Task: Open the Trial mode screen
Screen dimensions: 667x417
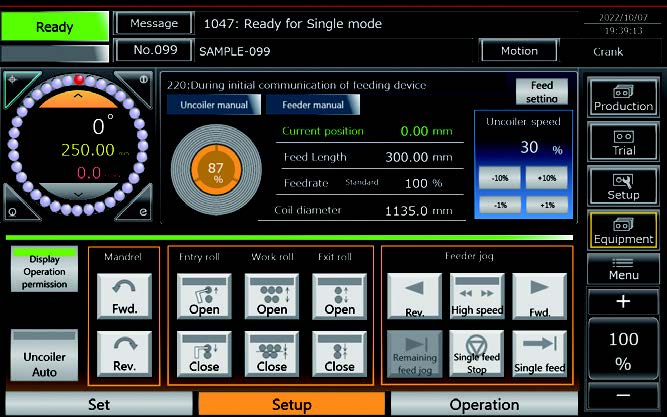Action: click(x=623, y=143)
